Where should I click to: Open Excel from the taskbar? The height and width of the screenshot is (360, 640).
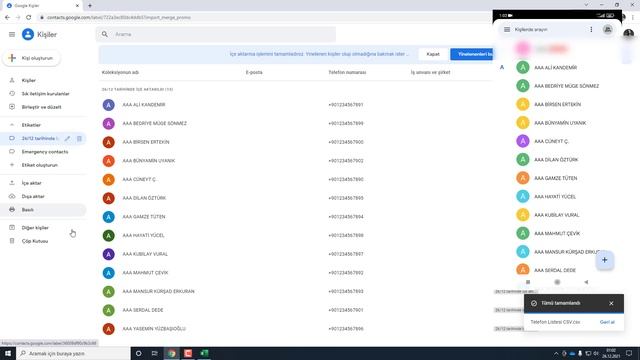[x=204, y=353]
